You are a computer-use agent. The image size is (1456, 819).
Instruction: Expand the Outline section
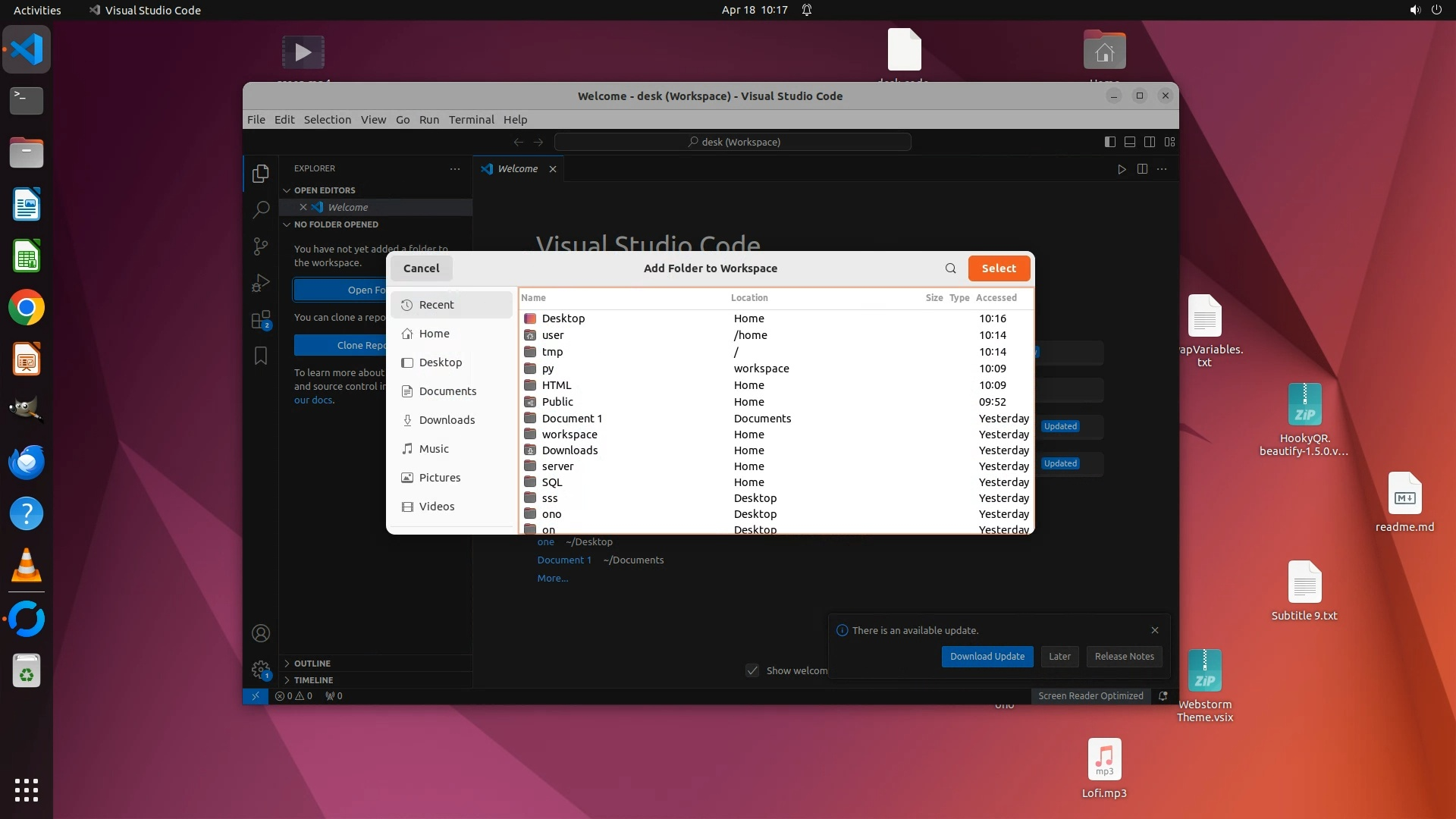pos(312,664)
